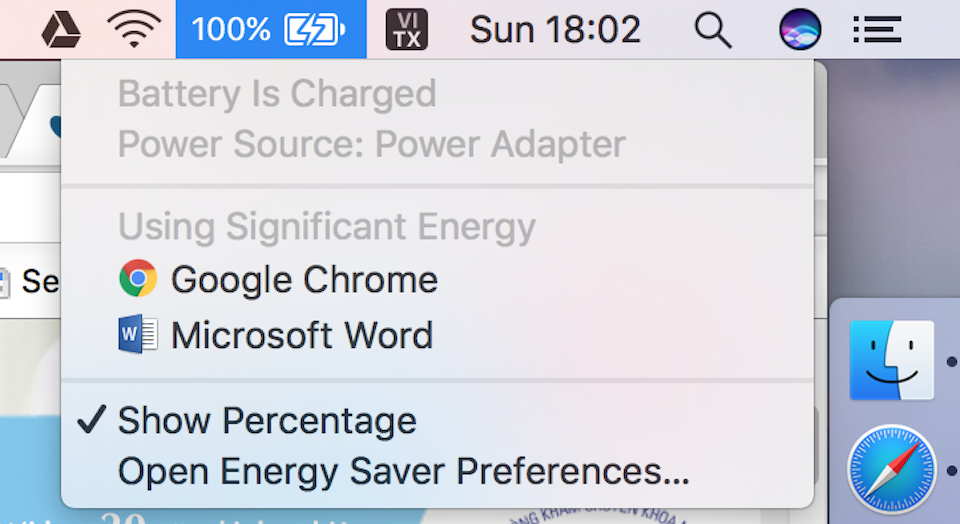Select Google Chrome in the battery menu
Viewport: 960px width, 524px height.
(304, 279)
